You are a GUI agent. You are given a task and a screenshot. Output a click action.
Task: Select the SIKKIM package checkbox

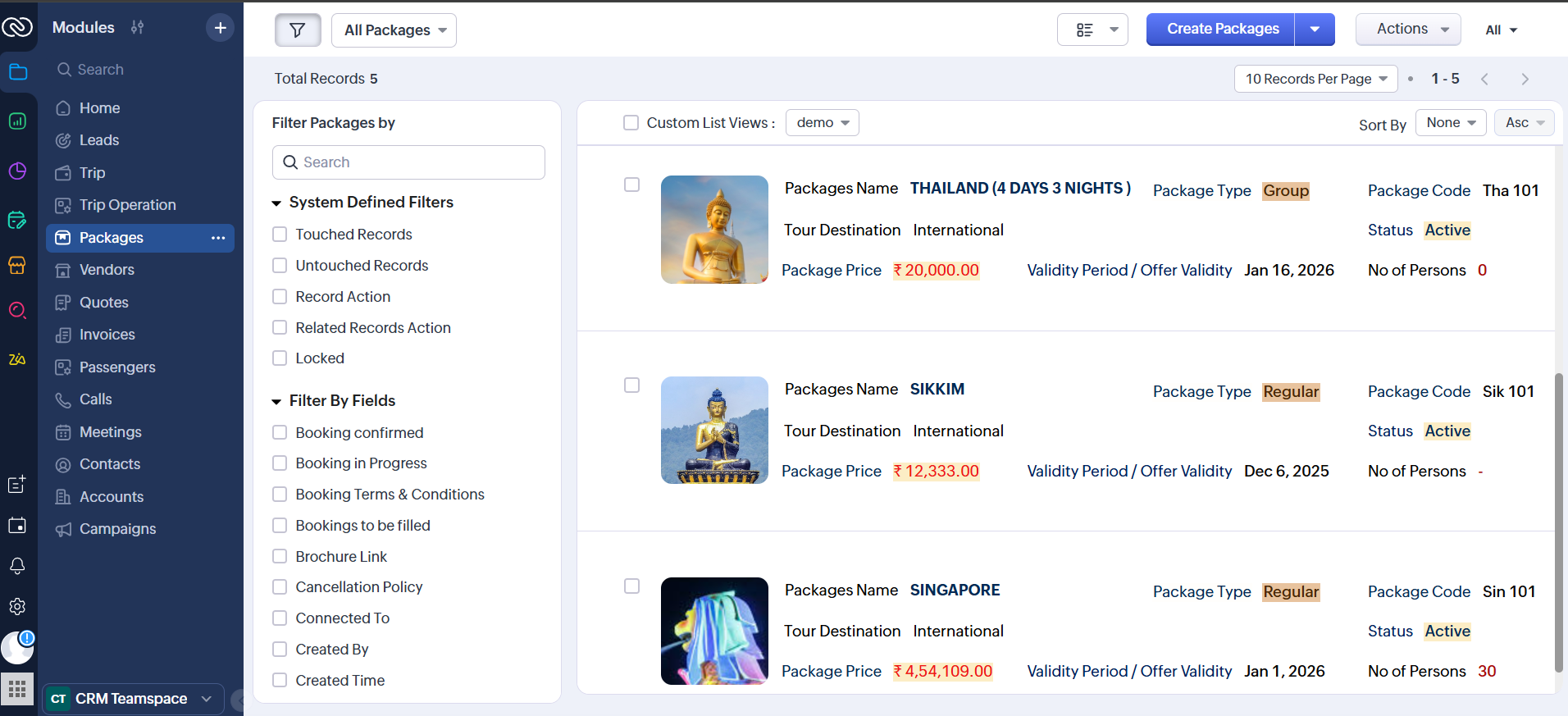tap(631, 385)
